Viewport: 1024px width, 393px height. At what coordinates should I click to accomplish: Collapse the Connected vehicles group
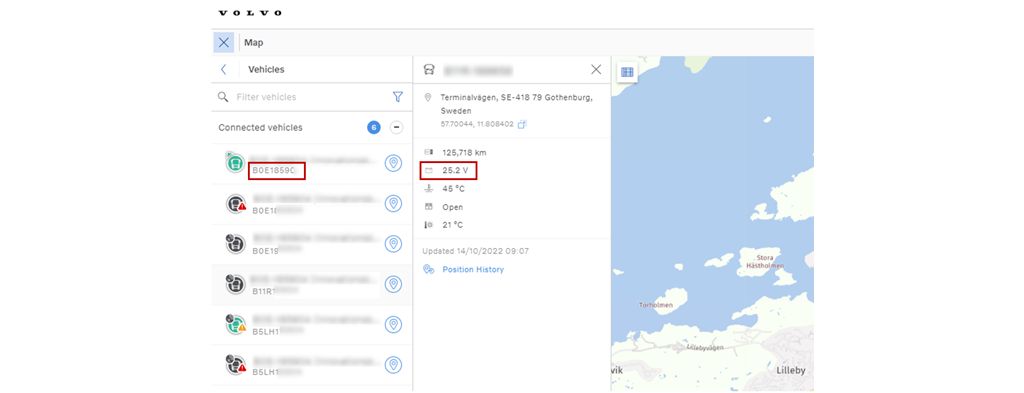click(x=396, y=128)
